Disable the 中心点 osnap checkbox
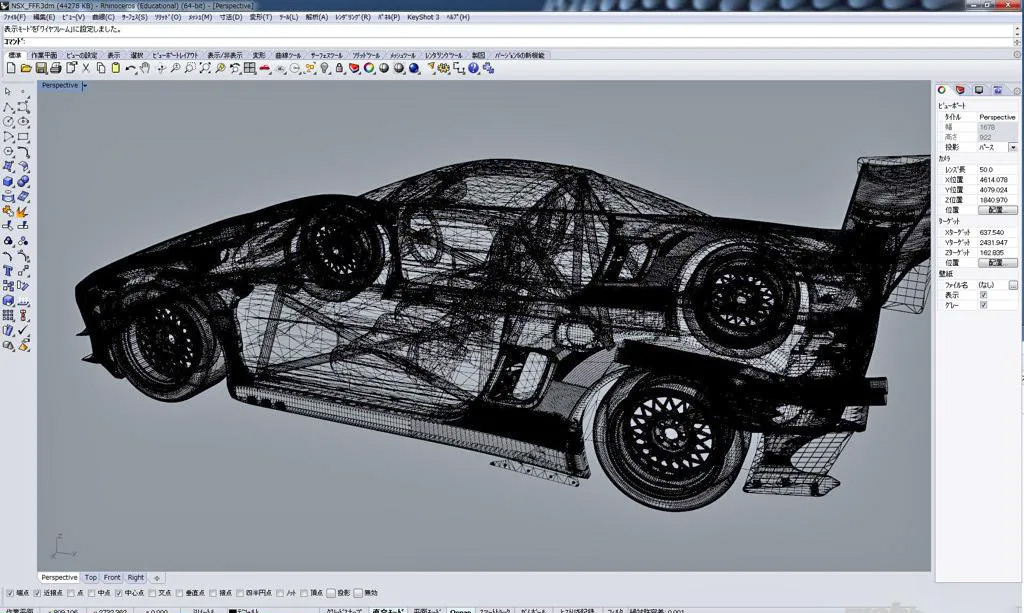Viewport: 1024px width, 613px height. point(119,593)
